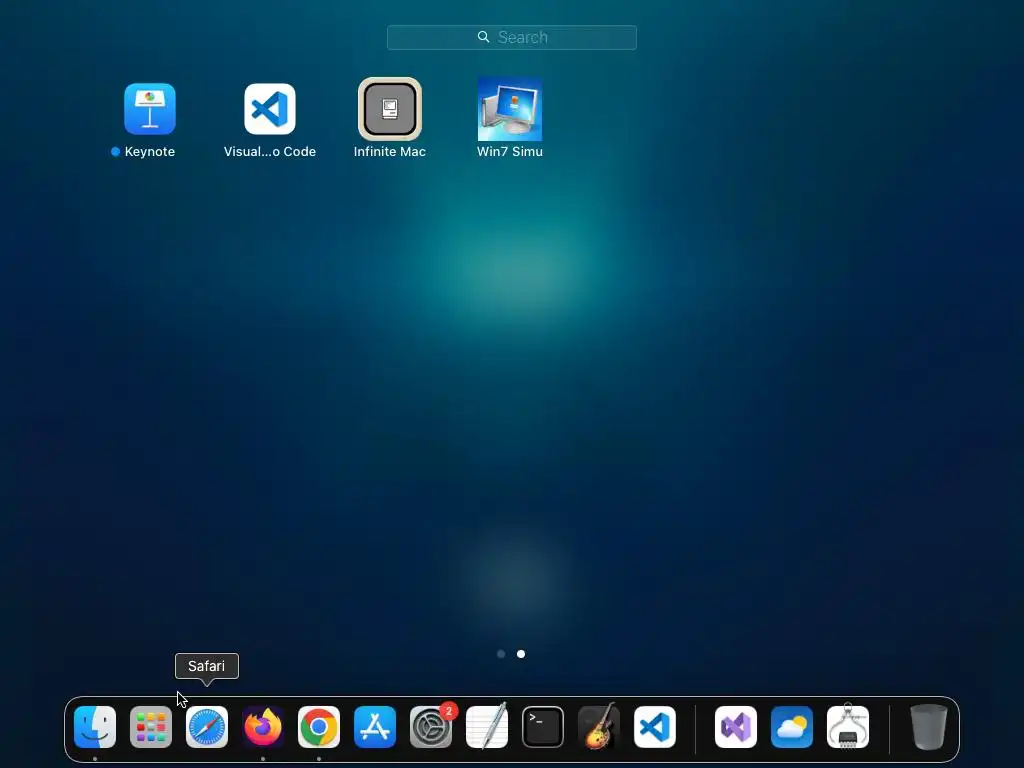Viewport: 1024px width, 768px height.
Task: Click the "Infinite Mac" label
Action: [390, 152]
